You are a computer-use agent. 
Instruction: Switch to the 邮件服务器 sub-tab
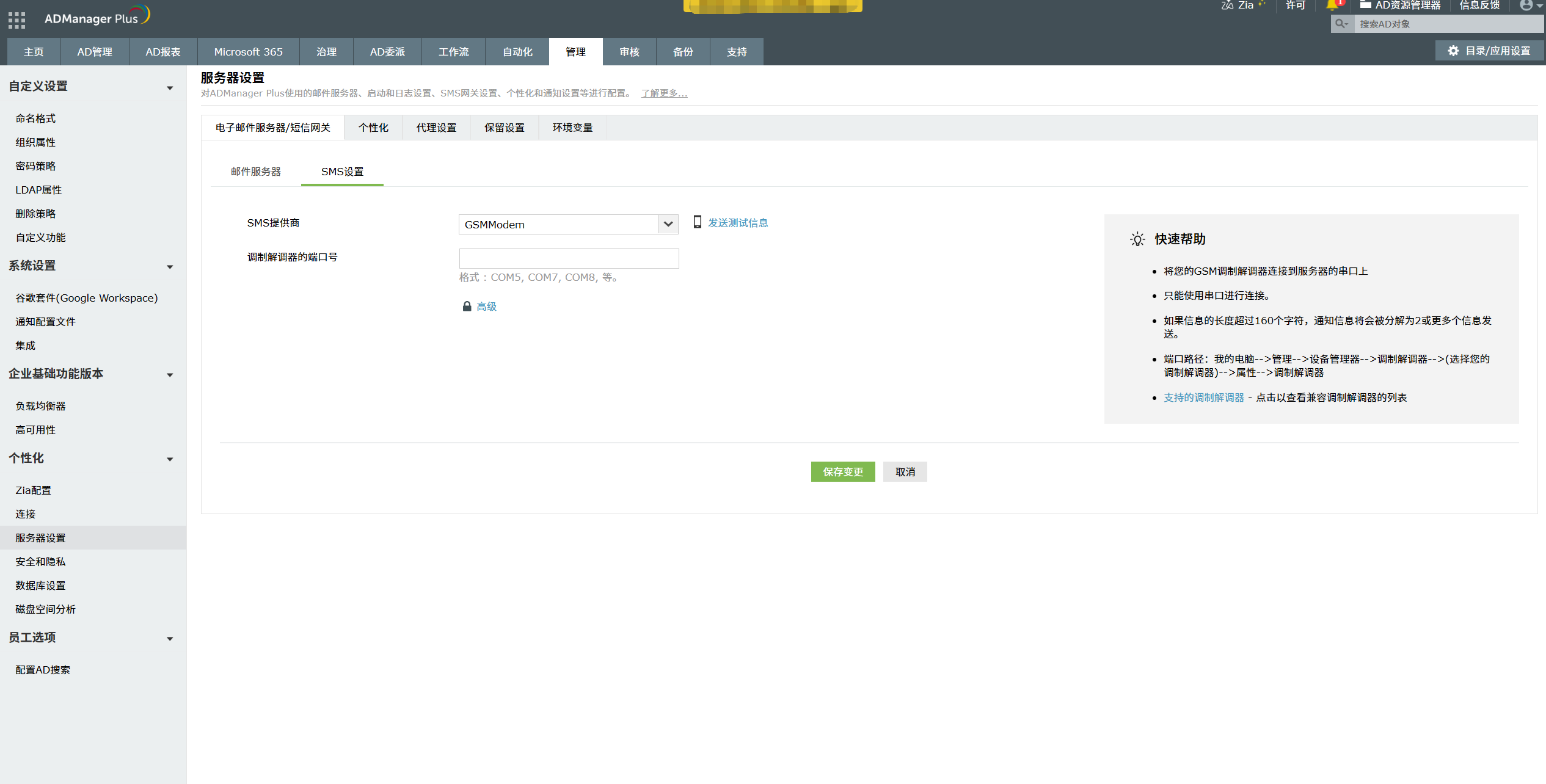[255, 172]
